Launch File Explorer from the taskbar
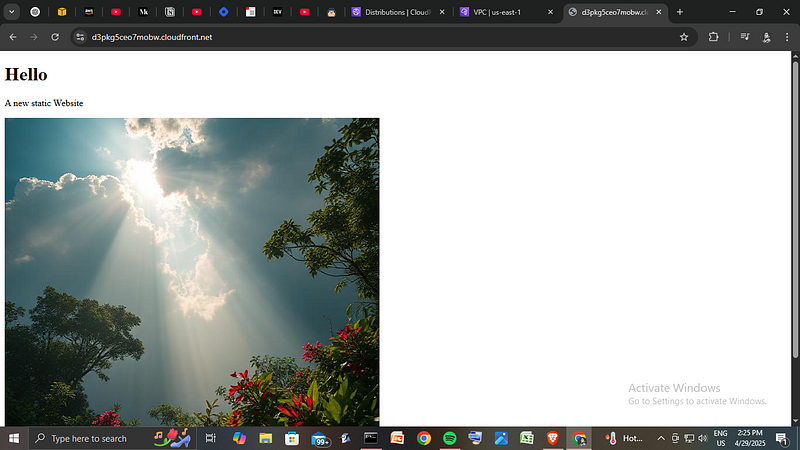The width and height of the screenshot is (800, 450). [x=265, y=438]
